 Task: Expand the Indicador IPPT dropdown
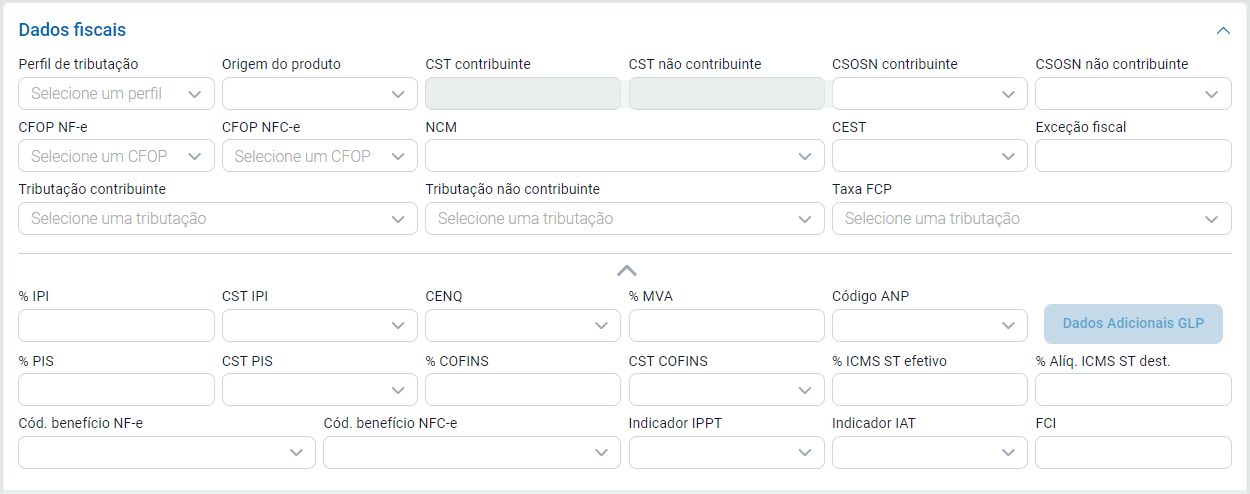click(726, 452)
